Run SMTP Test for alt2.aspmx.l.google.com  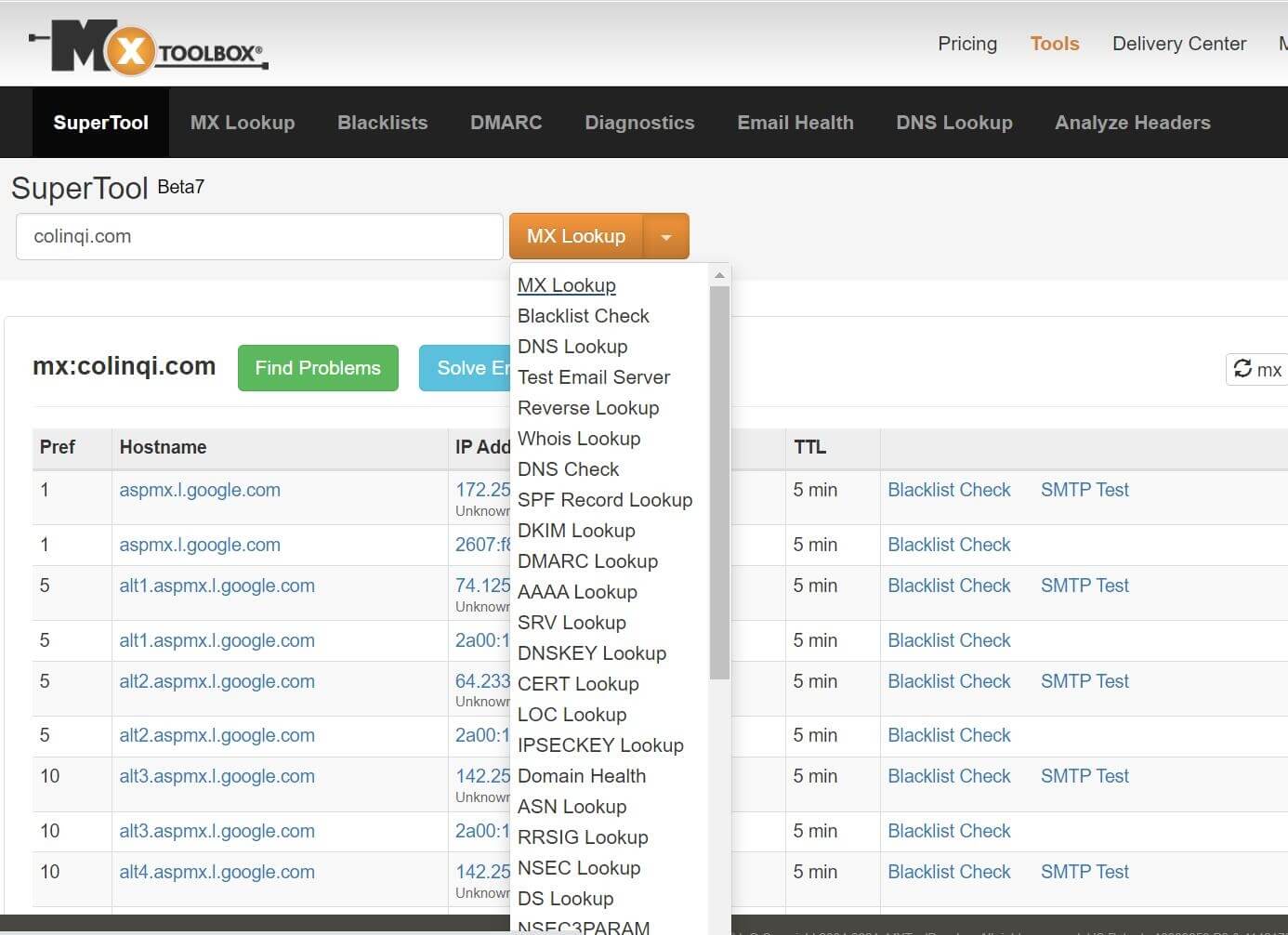click(x=1084, y=681)
